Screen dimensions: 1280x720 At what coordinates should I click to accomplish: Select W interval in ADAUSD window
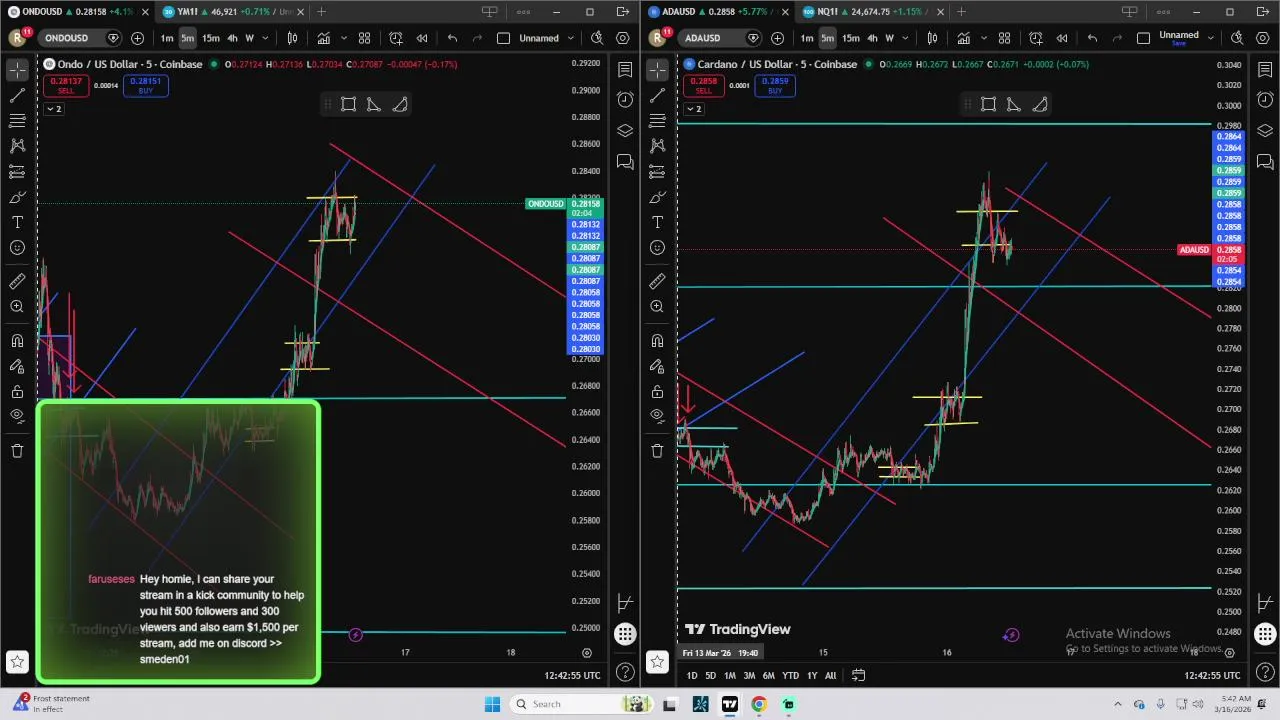coord(889,38)
